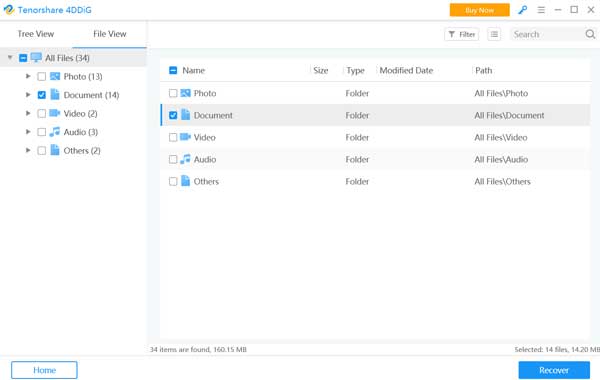Select the All Files\Others path cell
Screen dimensions: 600x380
coord(502,181)
